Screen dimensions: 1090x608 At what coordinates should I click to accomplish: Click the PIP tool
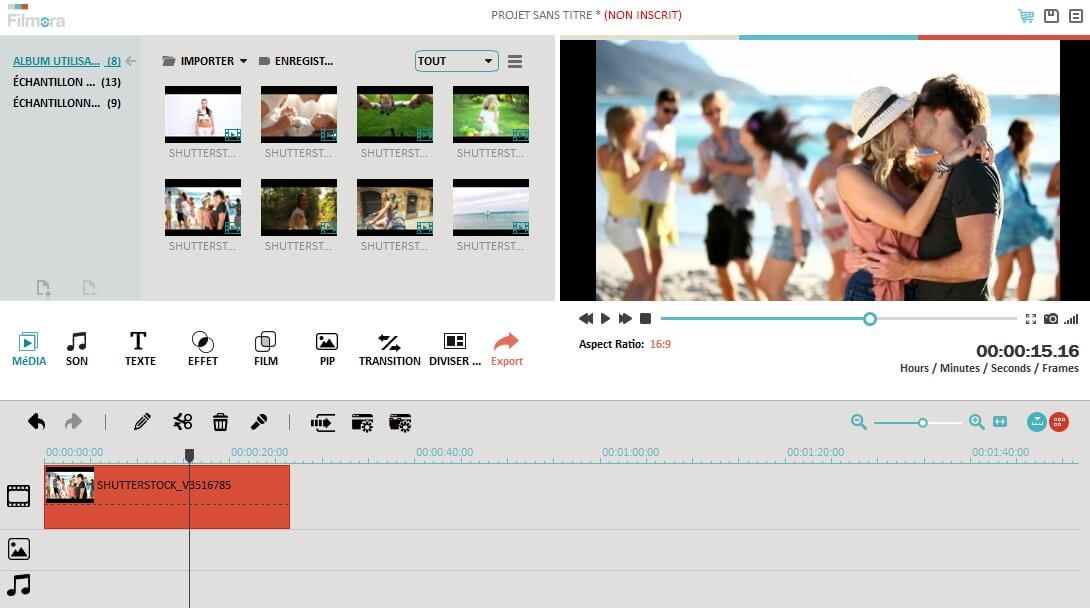(x=327, y=348)
